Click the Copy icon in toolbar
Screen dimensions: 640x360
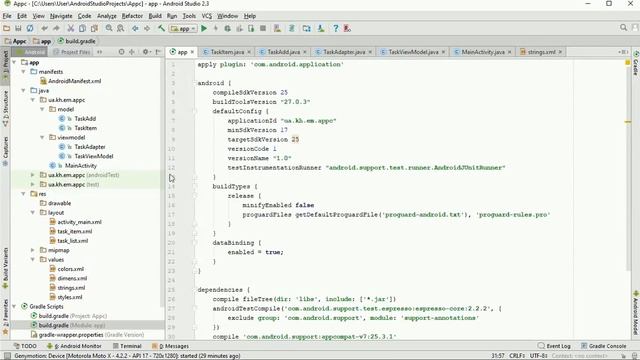coord(82,28)
